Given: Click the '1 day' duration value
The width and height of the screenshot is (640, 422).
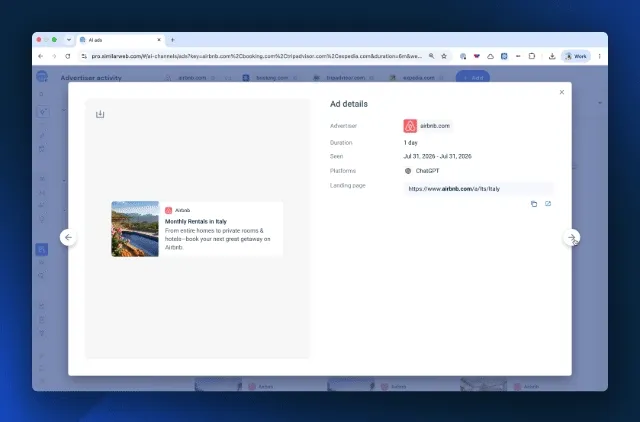Looking at the screenshot, I should pyautogui.click(x=410, y=142).
